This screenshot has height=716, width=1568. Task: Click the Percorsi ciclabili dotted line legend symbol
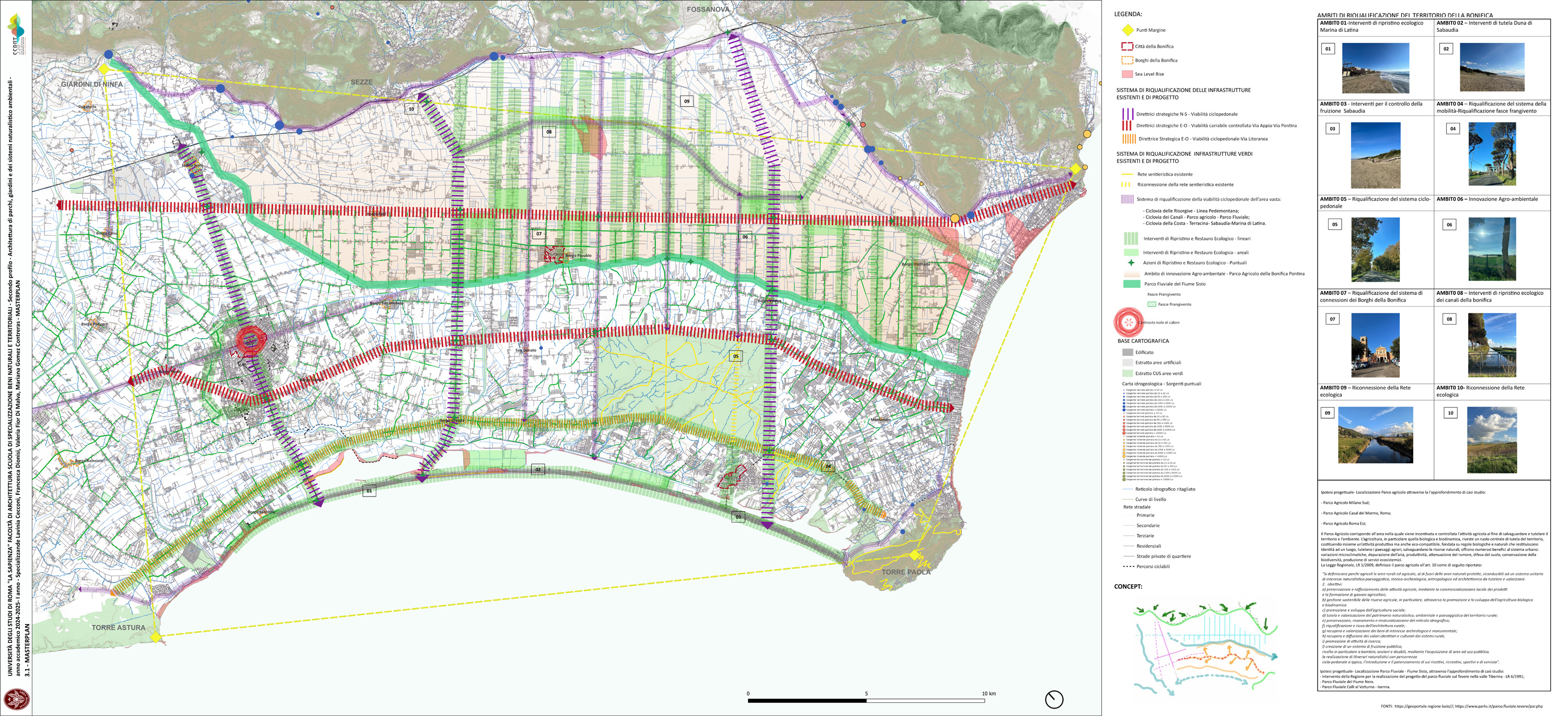[x=1128, y=566]
